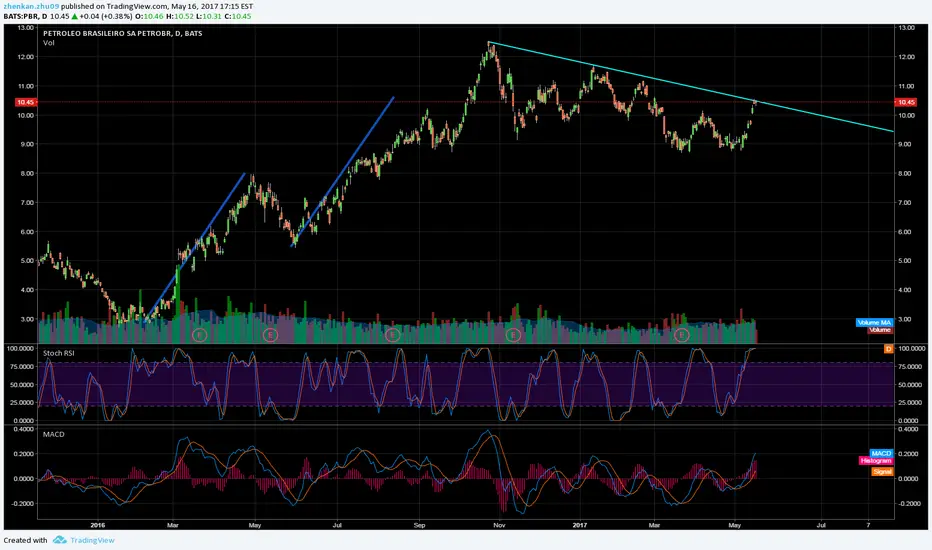The image size is (932, 550).
Task: Click the orange D label in the Stoch RSI pane
Action: (x=889, y=349)
